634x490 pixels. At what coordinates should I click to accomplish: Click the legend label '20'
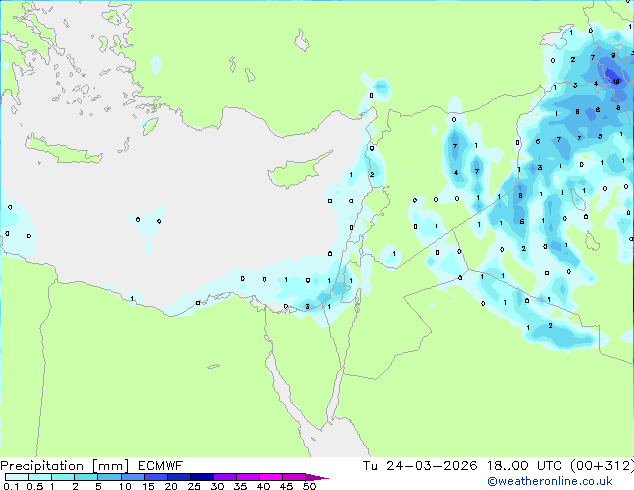point(171,486)
